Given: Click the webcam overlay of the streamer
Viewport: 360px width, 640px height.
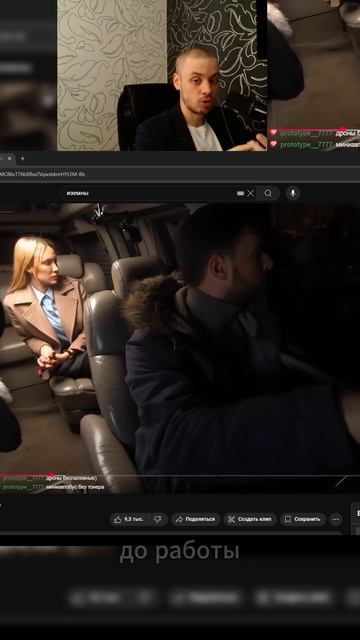Looking at the screenshot, I should click(162, 76).
